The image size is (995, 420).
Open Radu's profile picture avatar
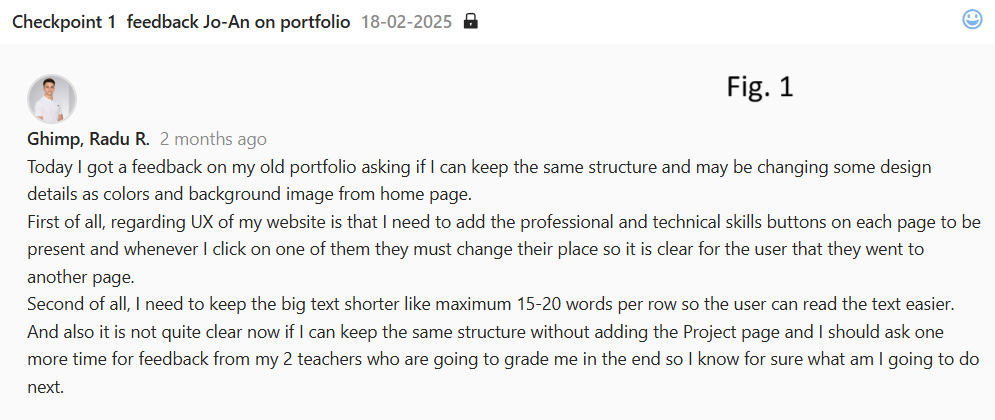[52, 100]
